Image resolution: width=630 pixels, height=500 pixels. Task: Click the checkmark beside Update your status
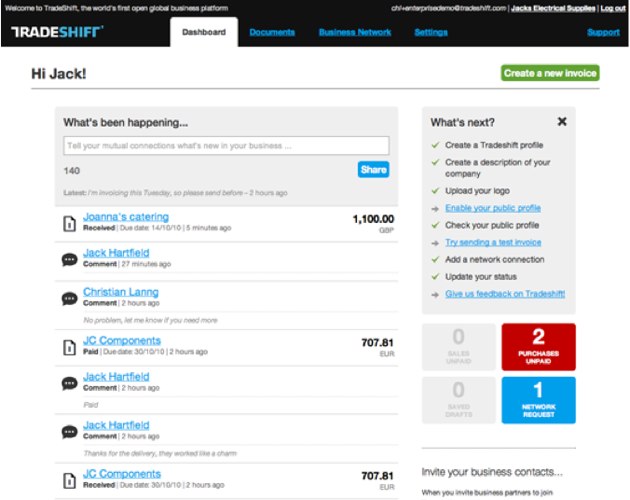[435, 277]
